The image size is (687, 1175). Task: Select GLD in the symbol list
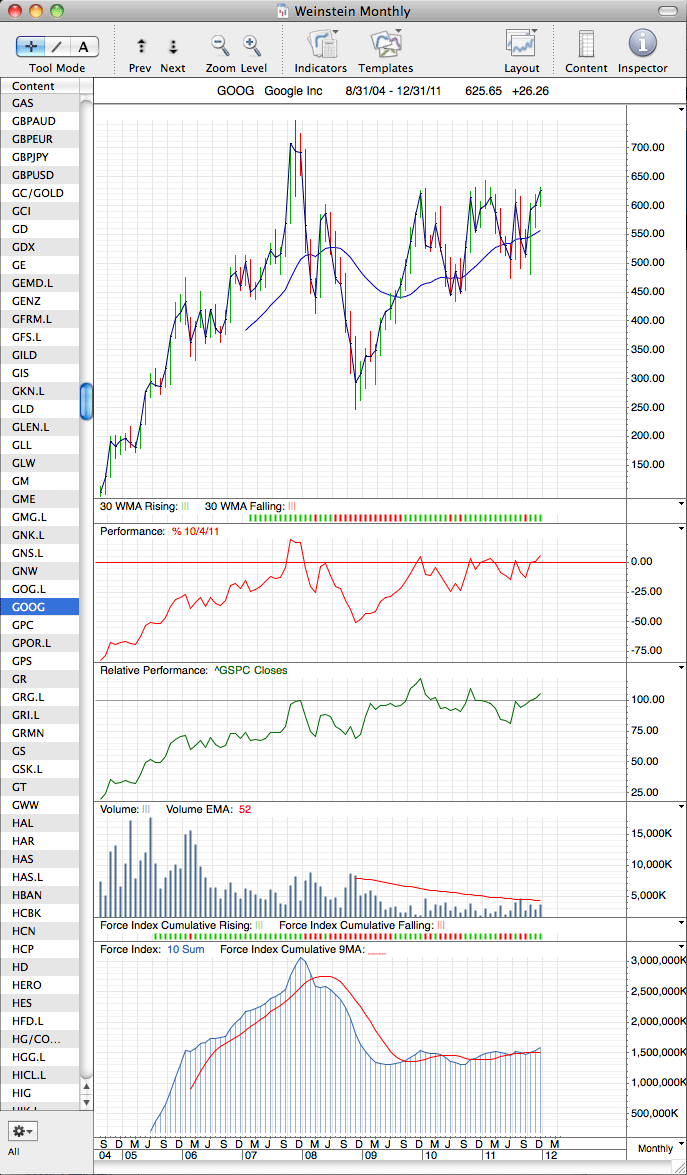pyautogui.click(x=39, y=408)
